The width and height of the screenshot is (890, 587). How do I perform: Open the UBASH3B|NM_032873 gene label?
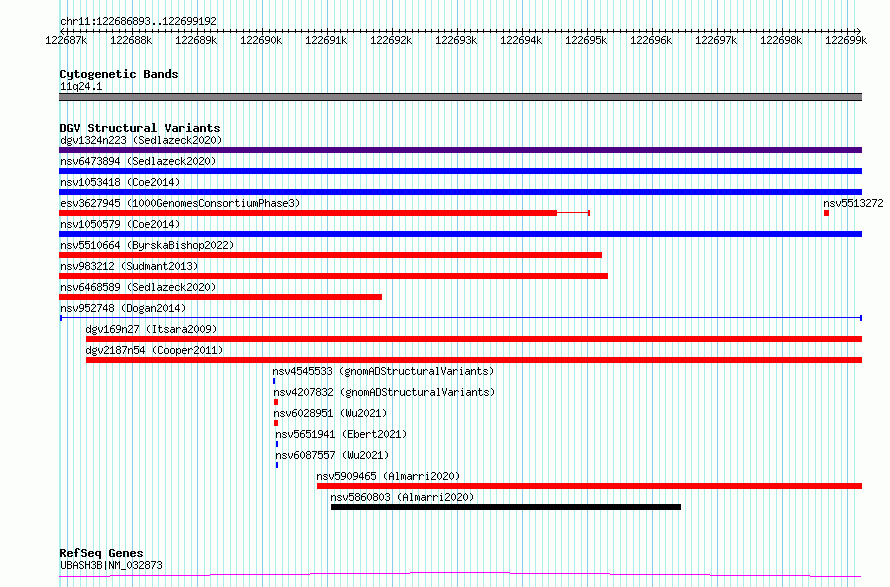(x=111, y=565)
